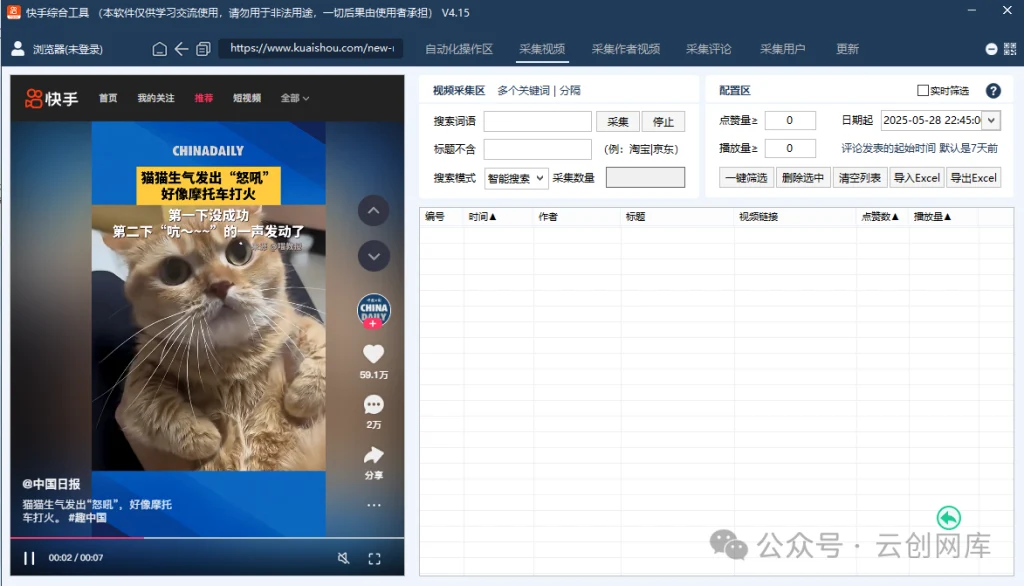This screenshot has height=586, width=1024.
Task: Click the 编号 column header
Action: tap(434, 217)
